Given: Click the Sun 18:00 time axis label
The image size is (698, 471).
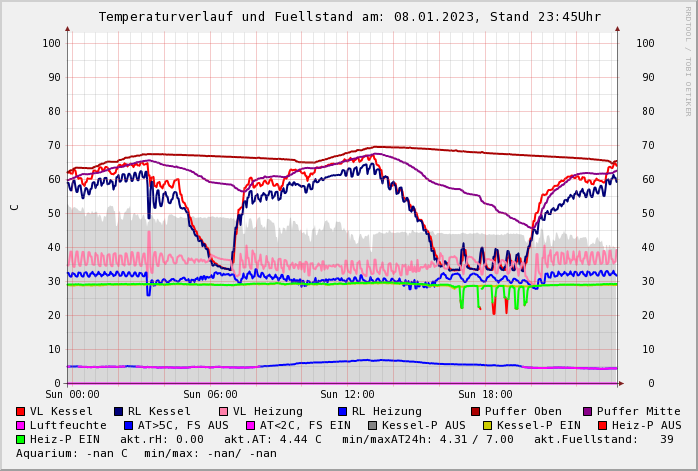Looking at the screenshot, I should tap(485, 394).
